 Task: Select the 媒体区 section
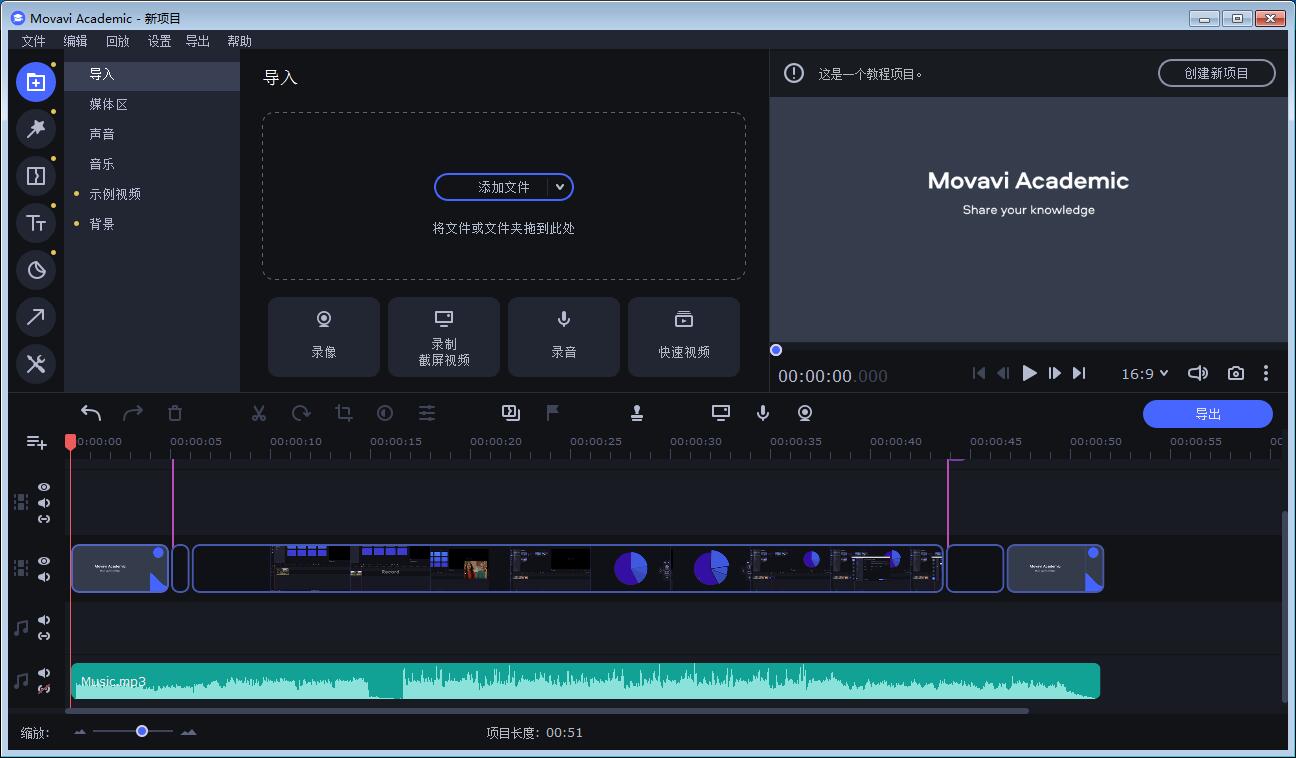coord(152,104)
